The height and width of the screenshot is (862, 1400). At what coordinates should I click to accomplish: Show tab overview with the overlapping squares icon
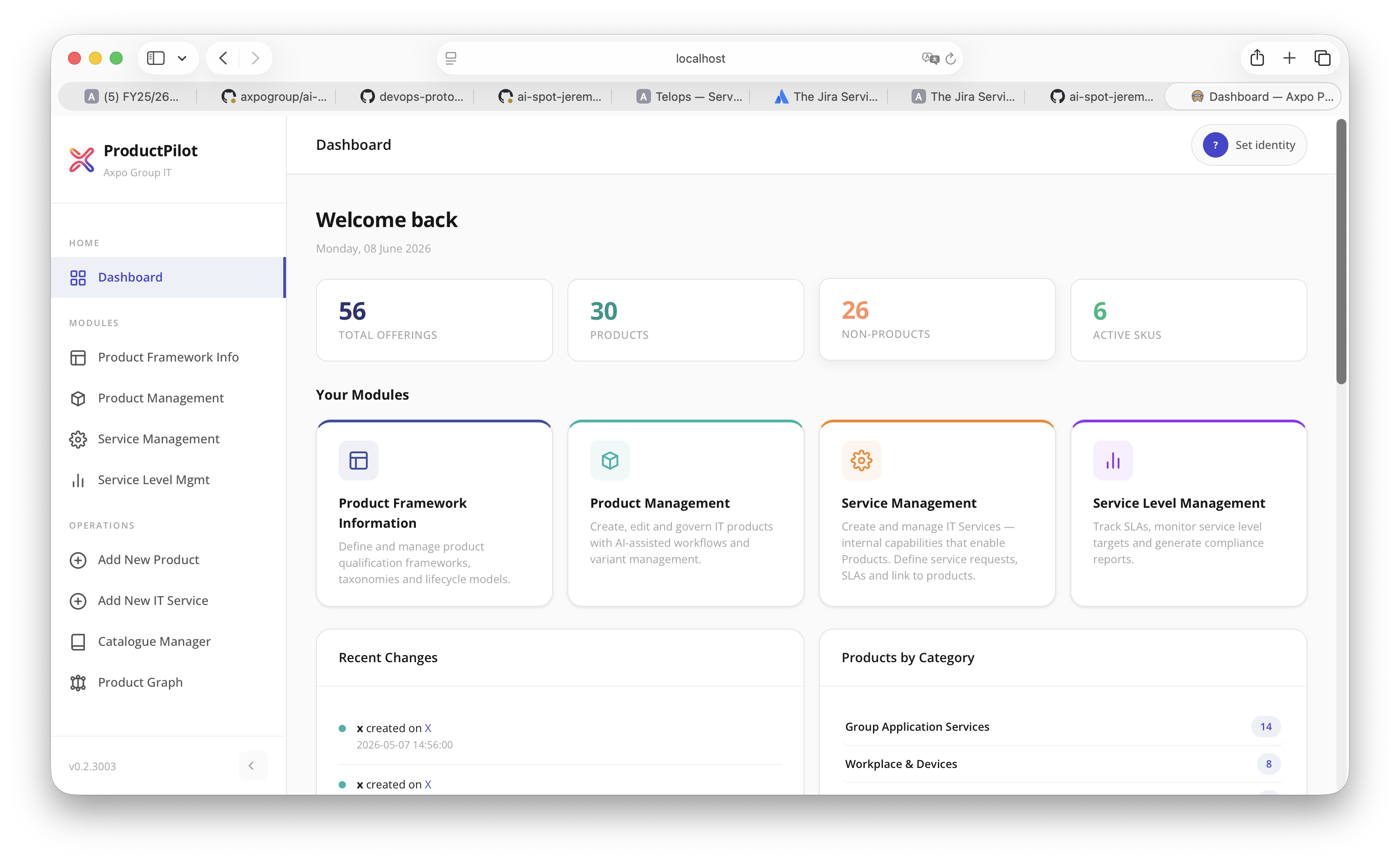click(x=1322, y=58)
